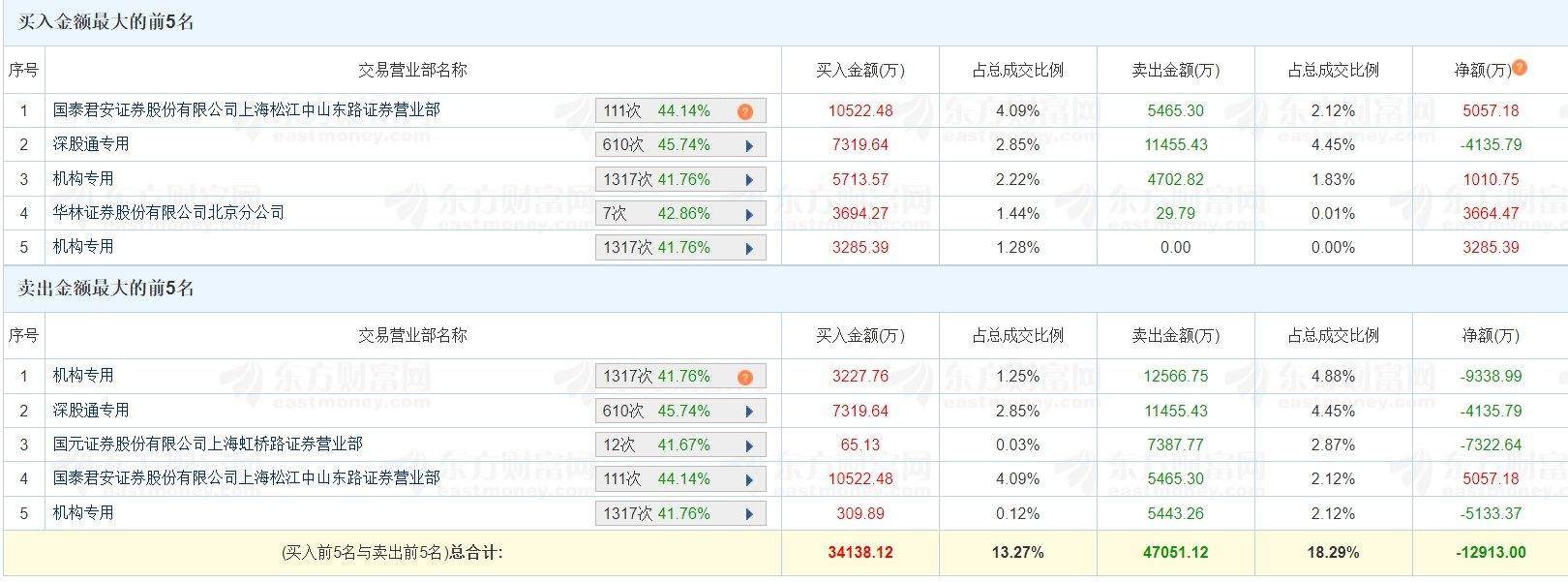Click arrow icon beside 7次 42.86%
Image resolution: width=1568 pixels, height=582 pixels.
click(x=749, y=214)
